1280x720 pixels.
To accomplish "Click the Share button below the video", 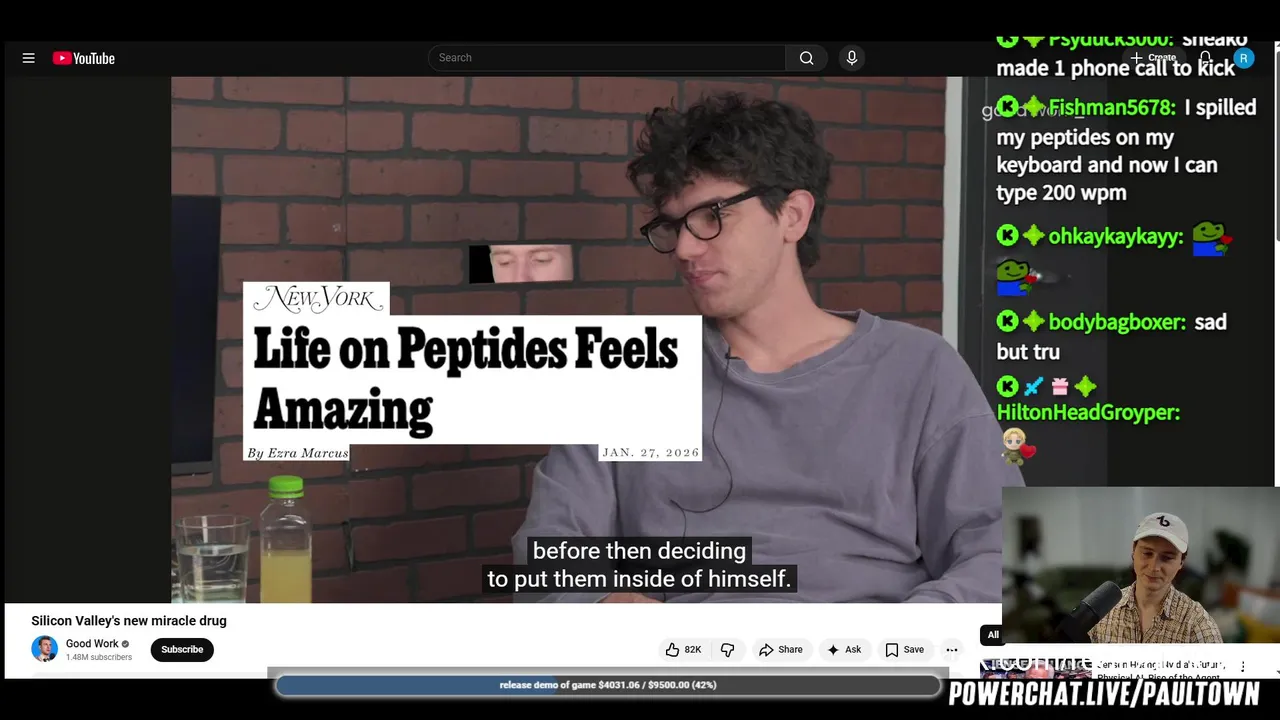I will 781,649.
